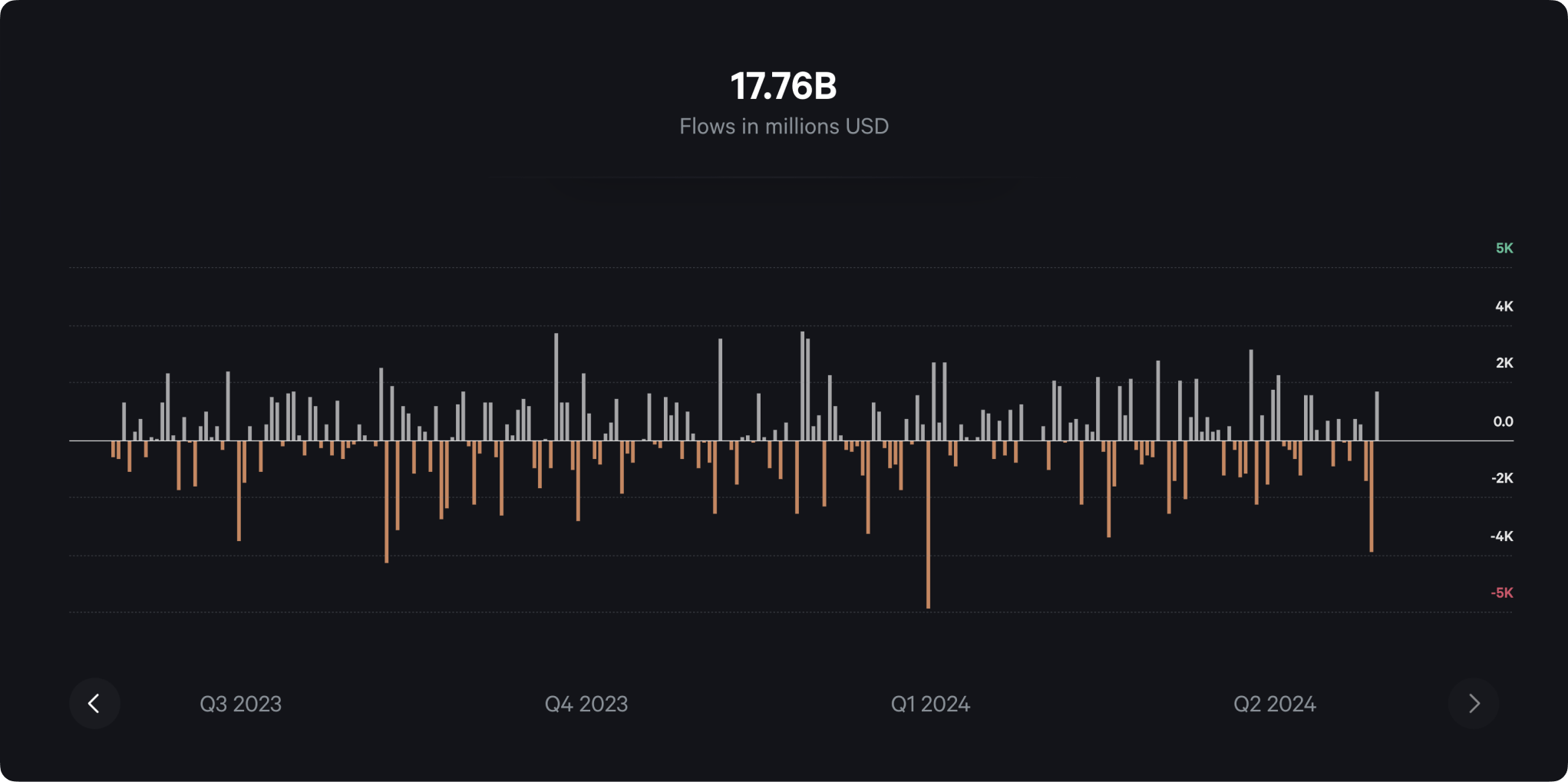Open the Q1 2024 quarter label

(930, 704)
